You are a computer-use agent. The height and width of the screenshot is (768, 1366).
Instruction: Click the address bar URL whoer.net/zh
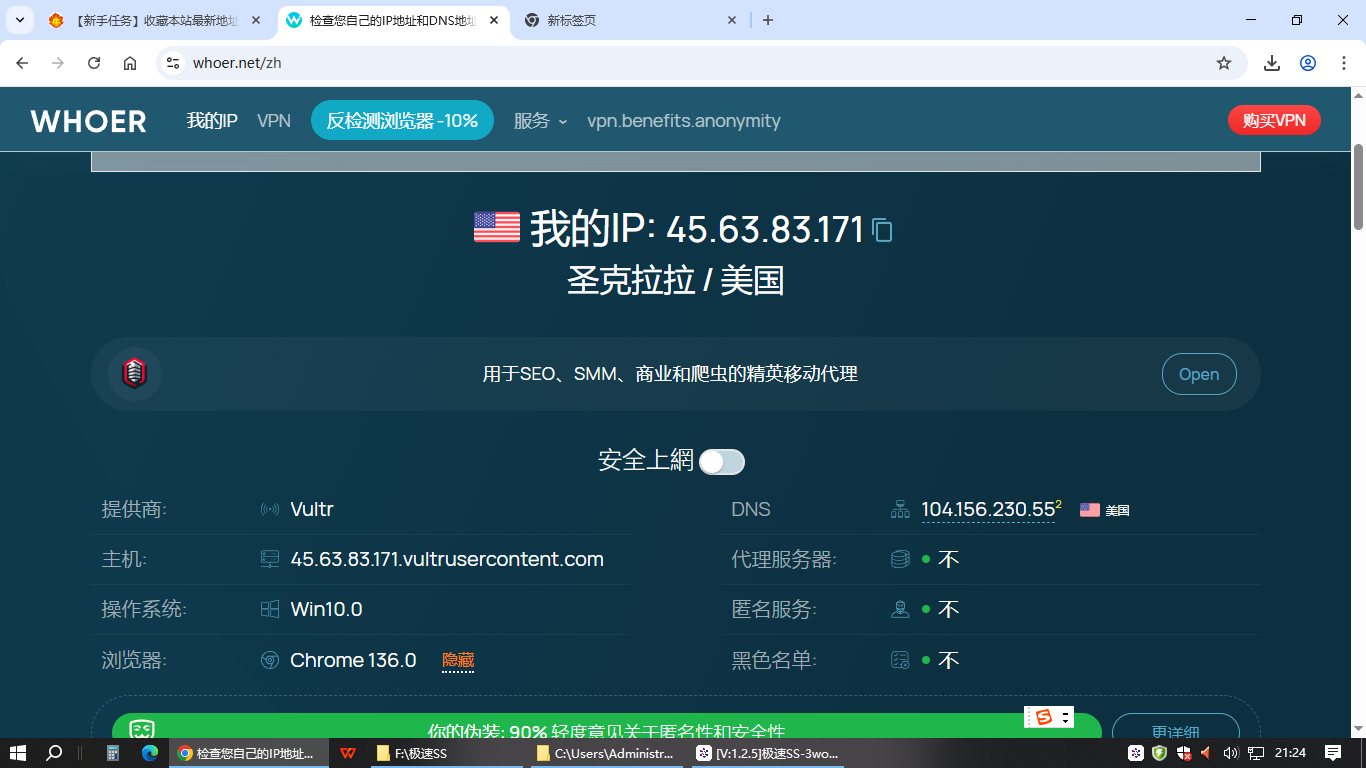click(237, 63)
